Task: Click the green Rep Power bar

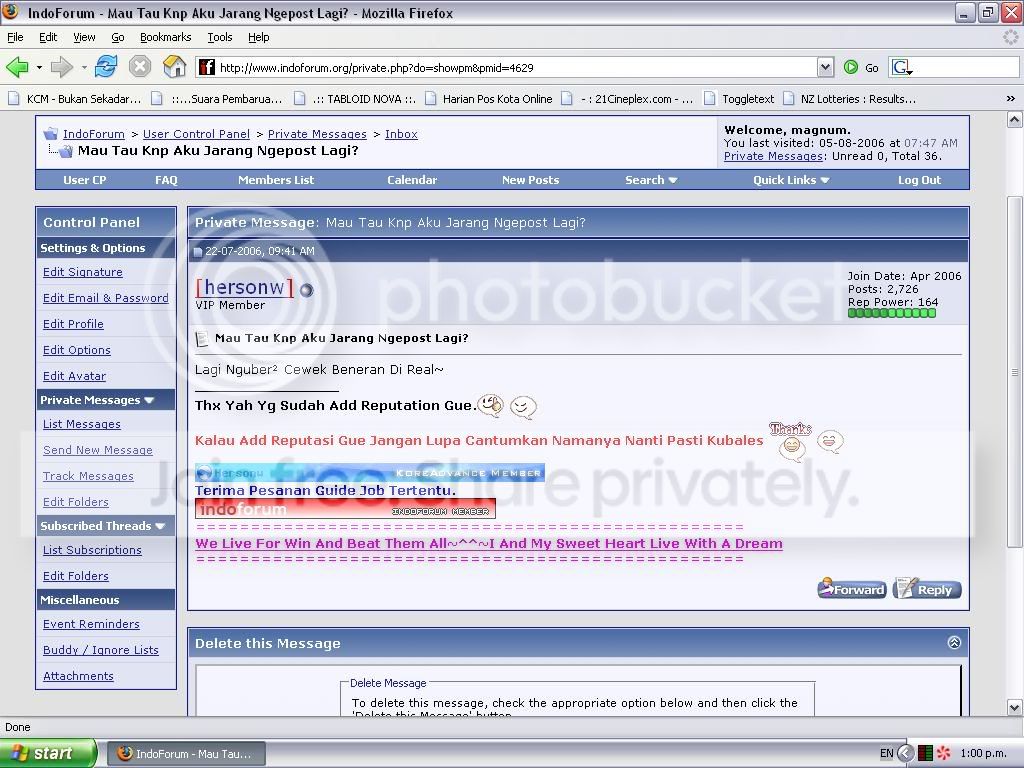Action: 891,313
